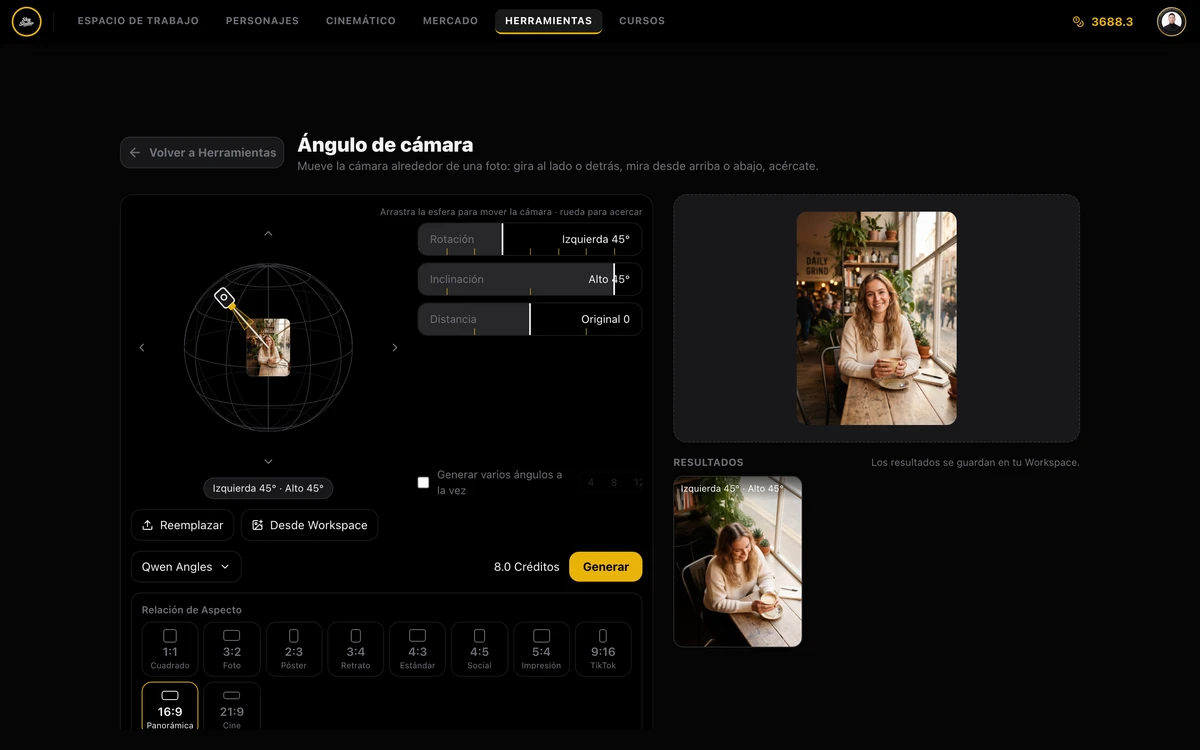Tilt camera down with the bottom chevron arrow
Viewport: 1200px width, 750px height.
pyautogui.click(x=268, y=461)
